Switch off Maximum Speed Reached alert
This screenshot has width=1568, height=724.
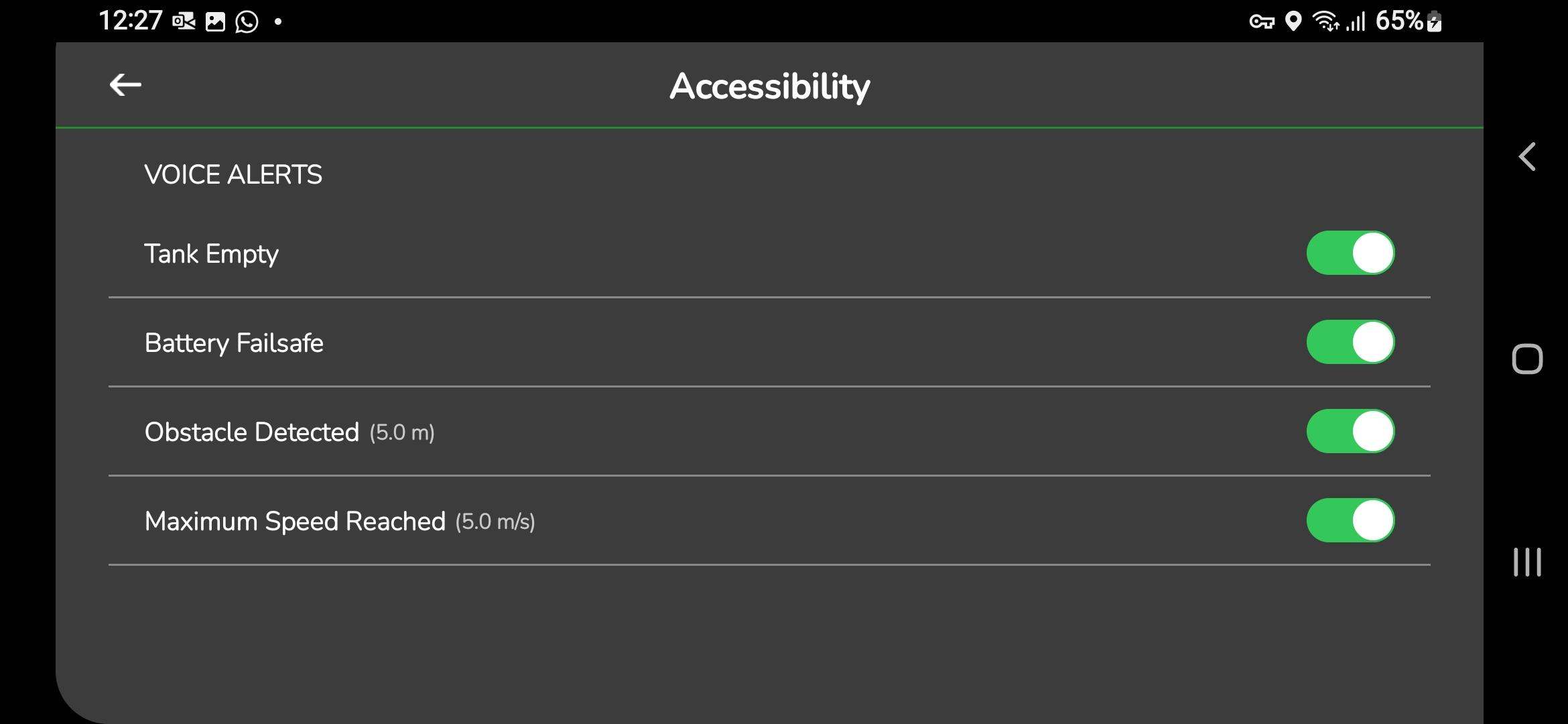[x=1350, y=521]
